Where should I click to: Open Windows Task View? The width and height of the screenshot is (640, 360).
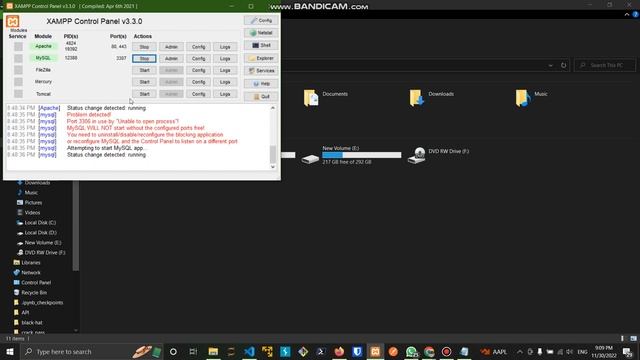coord(193,351)
